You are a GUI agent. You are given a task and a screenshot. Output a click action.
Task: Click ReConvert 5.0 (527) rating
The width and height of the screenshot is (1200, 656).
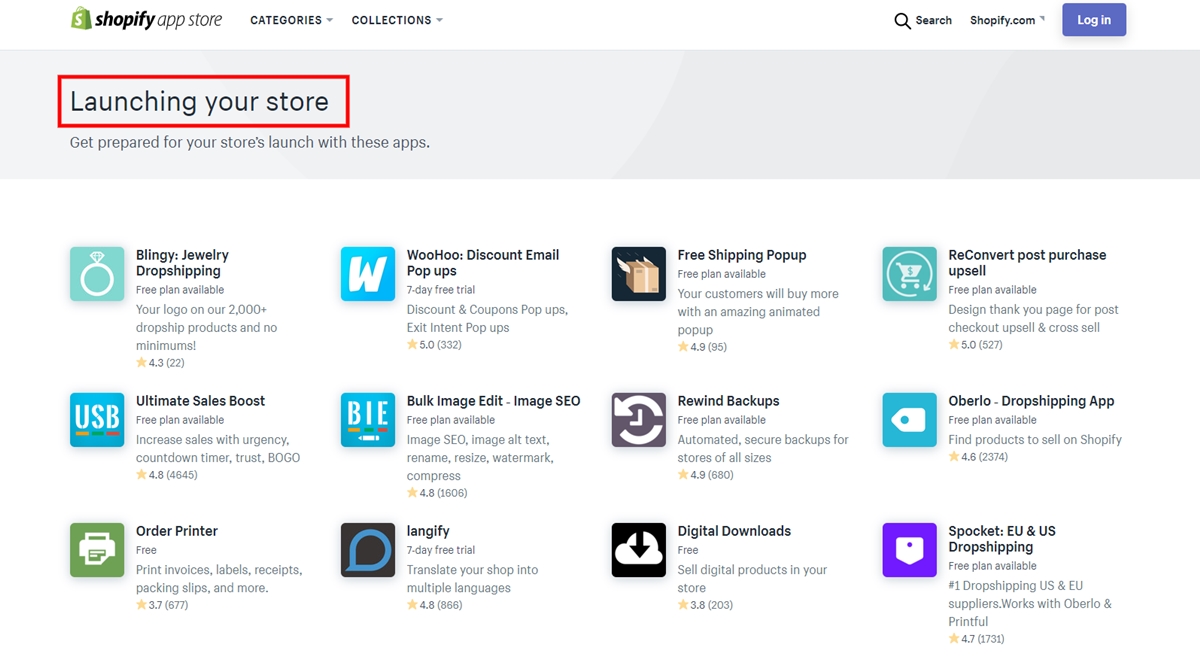click(x=976, y=345)
